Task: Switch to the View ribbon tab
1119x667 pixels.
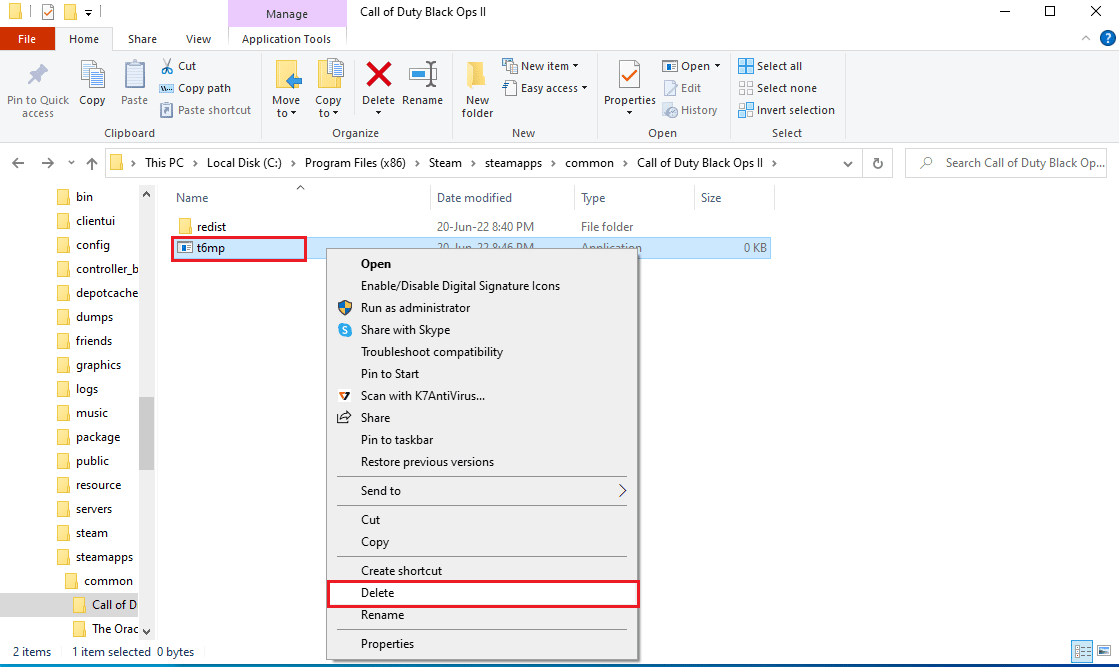Action: point(198,39)
